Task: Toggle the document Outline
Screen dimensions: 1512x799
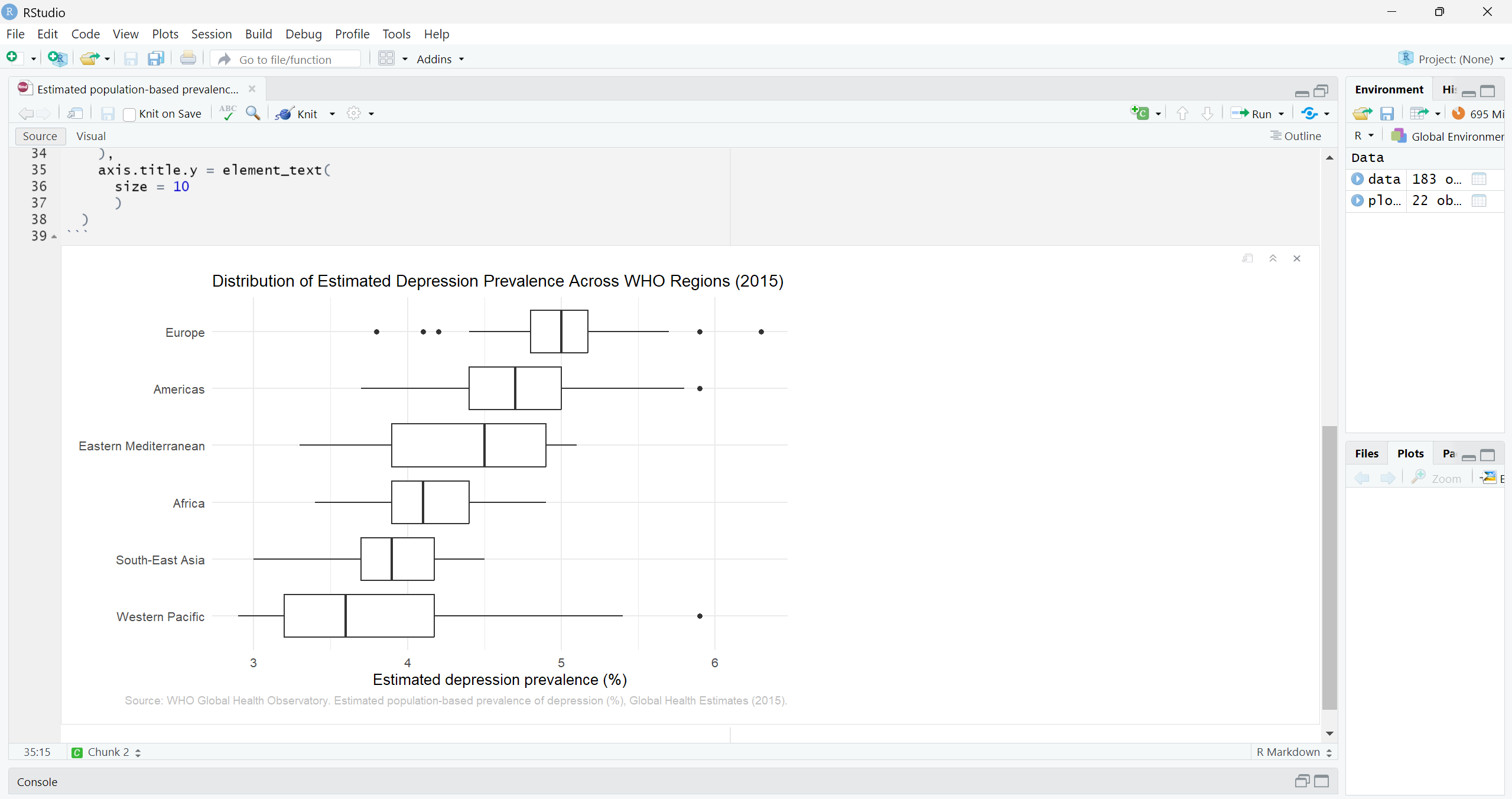Action: (1296, 136)
